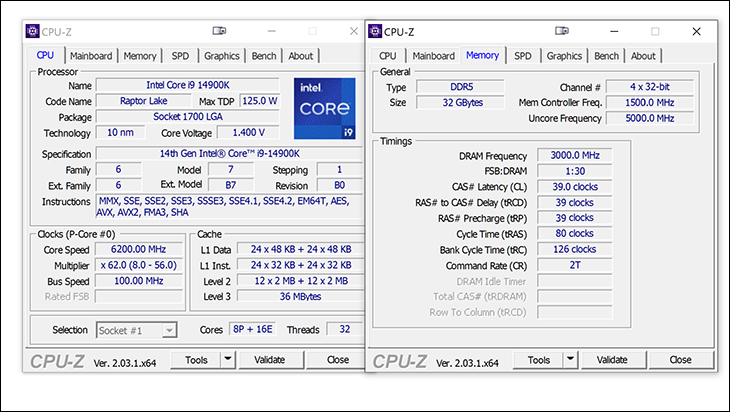Close right CPU-Z window with X
This screenshot has width=730, height=412.
[x=696, y=31]
